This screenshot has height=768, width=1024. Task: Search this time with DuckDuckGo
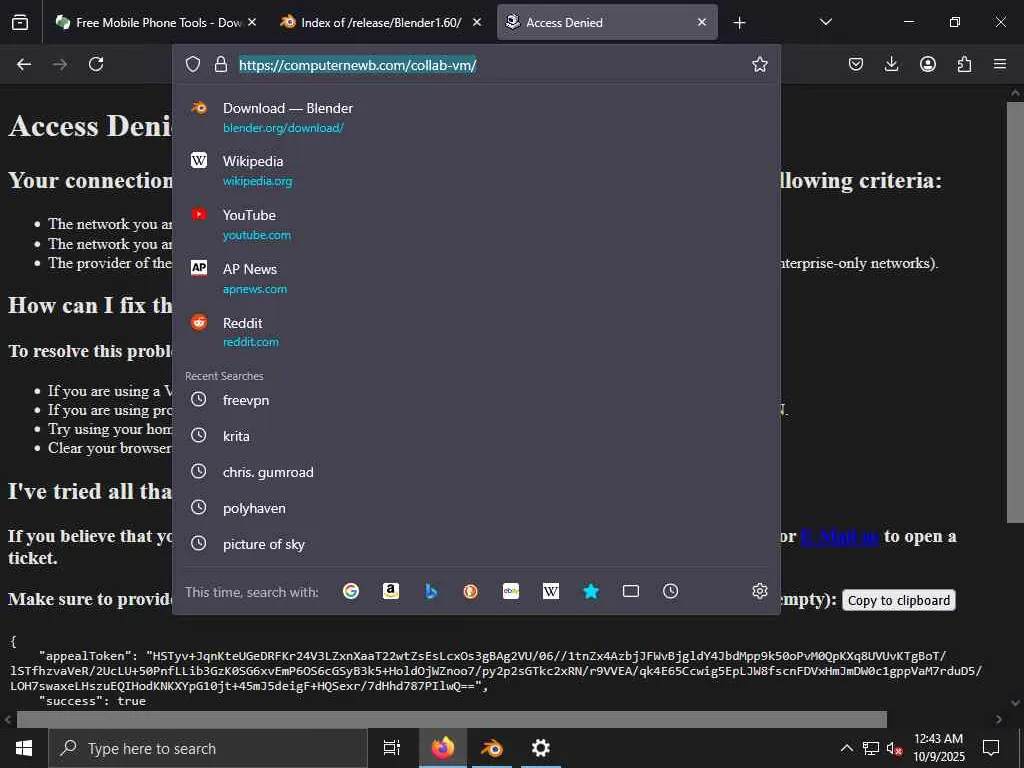point(470,592)
